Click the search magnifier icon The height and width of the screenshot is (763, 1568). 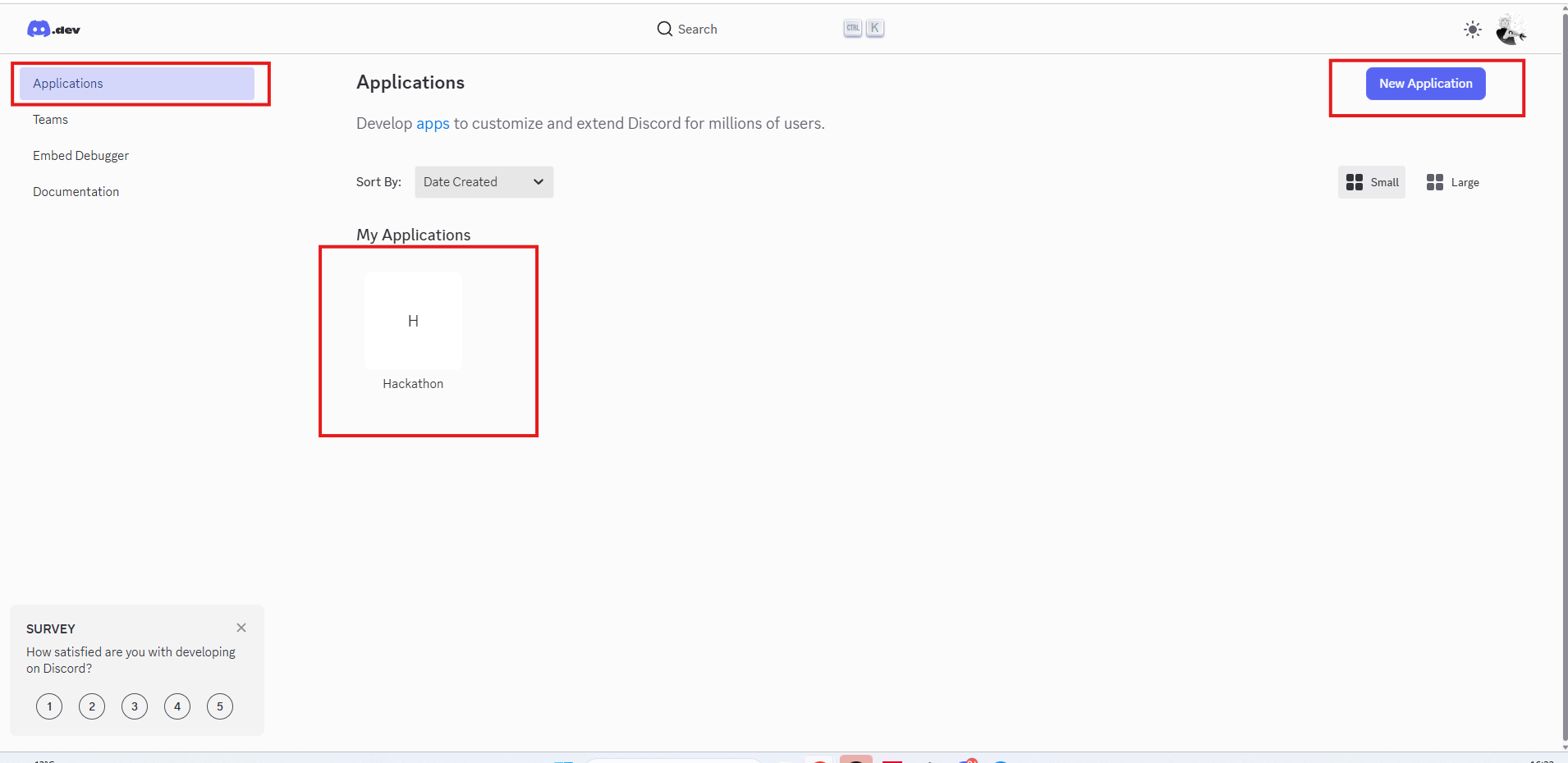(x=664, y=30)
